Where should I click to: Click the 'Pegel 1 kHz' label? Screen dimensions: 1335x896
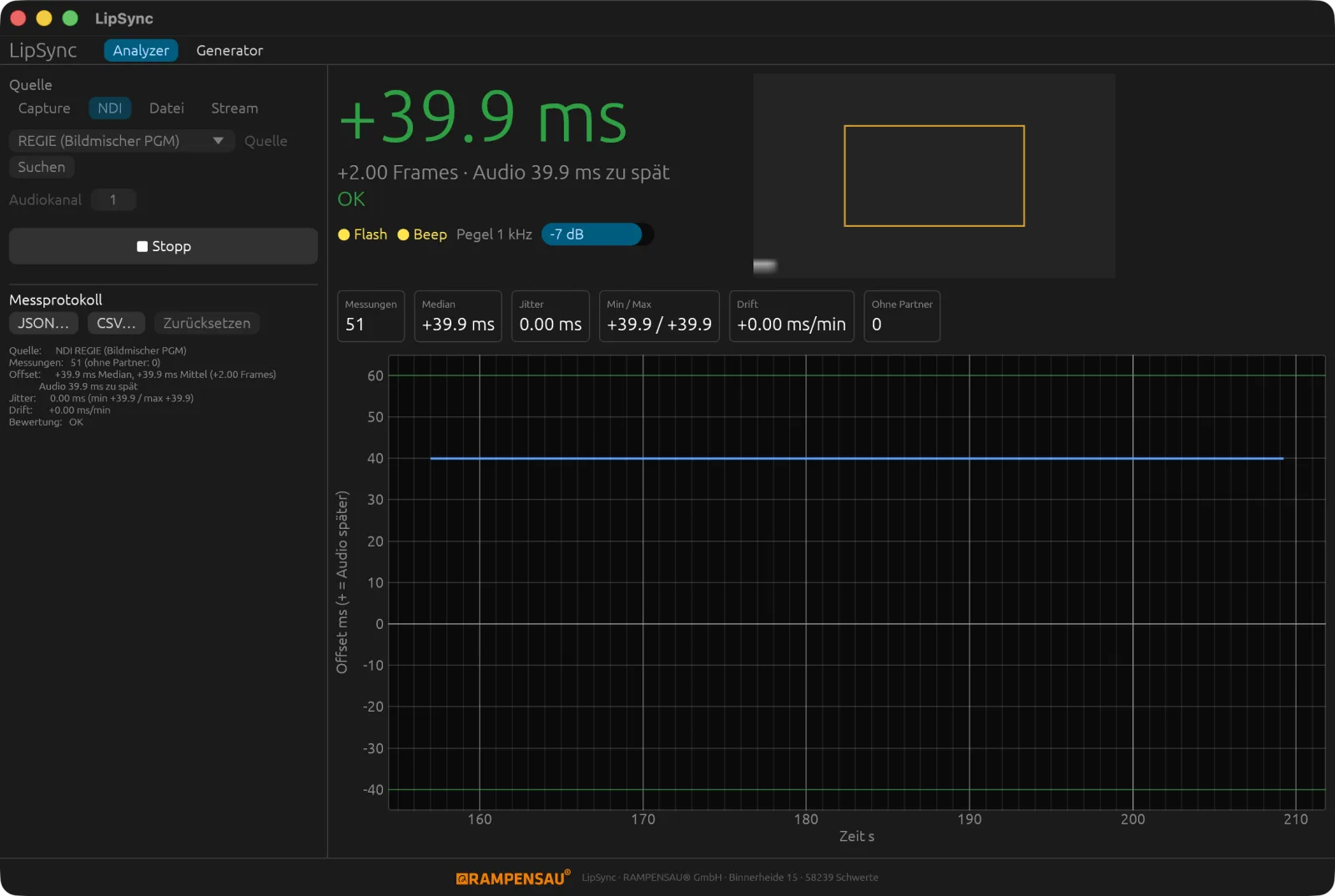[x=494, y=234]
